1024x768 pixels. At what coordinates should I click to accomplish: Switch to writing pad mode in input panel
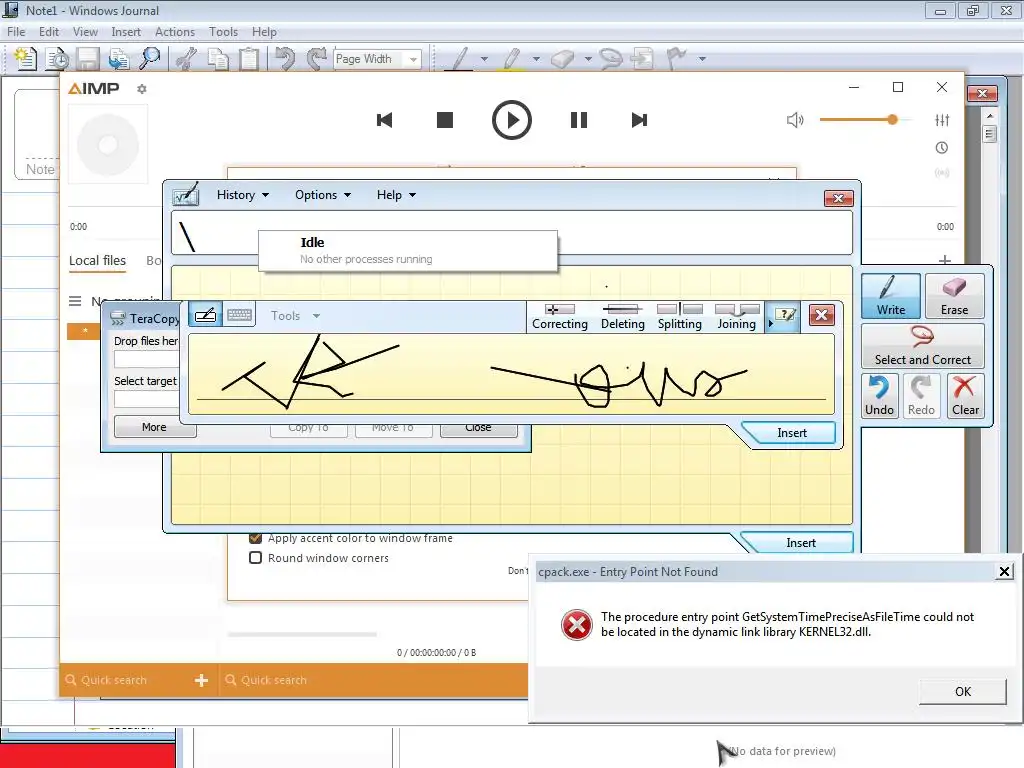205,315
